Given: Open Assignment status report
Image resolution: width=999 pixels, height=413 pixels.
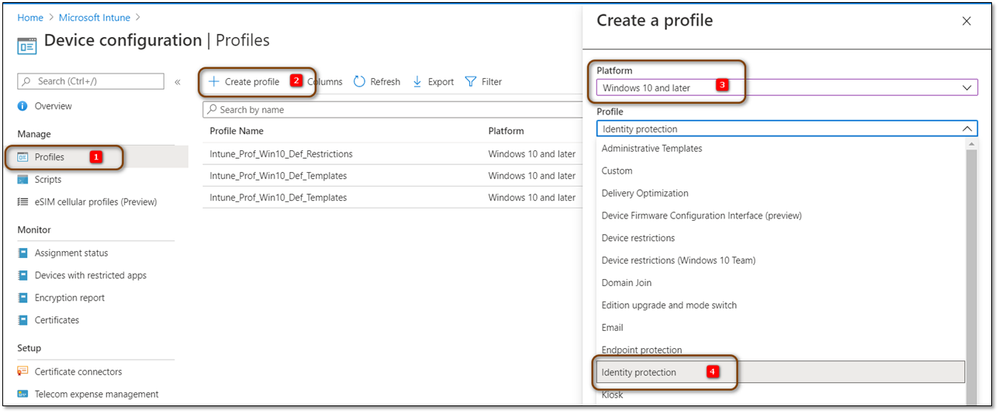Looking at the screenshot, I should (x=71, y=253).
